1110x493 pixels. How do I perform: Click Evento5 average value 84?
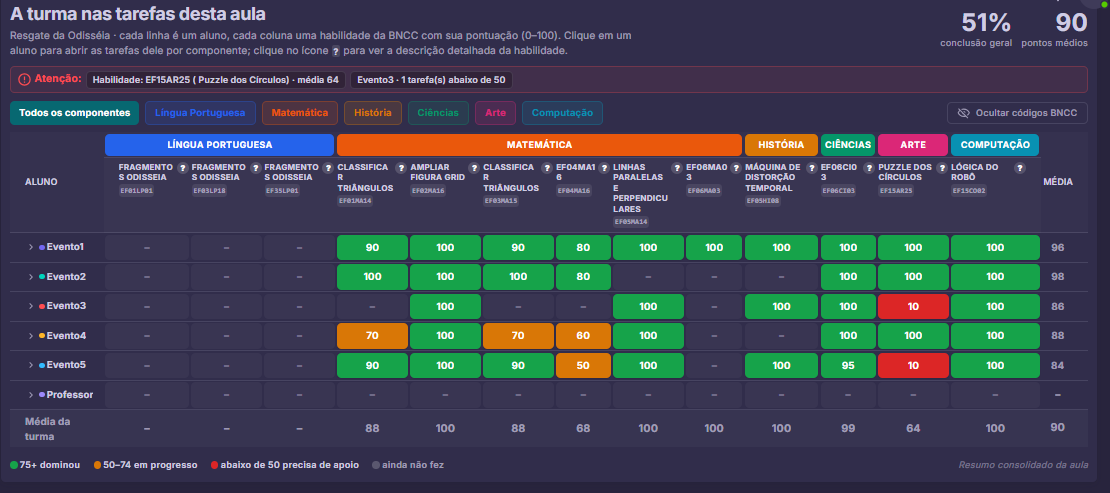coord(1058,365)
